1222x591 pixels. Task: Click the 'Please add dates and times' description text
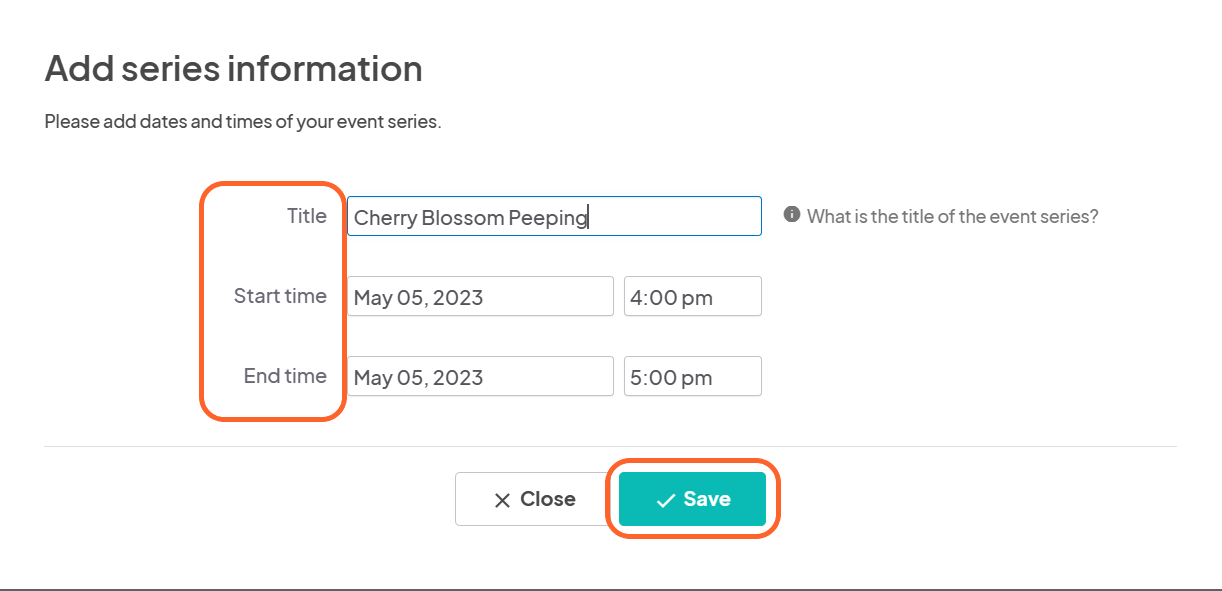pos(243,123)
